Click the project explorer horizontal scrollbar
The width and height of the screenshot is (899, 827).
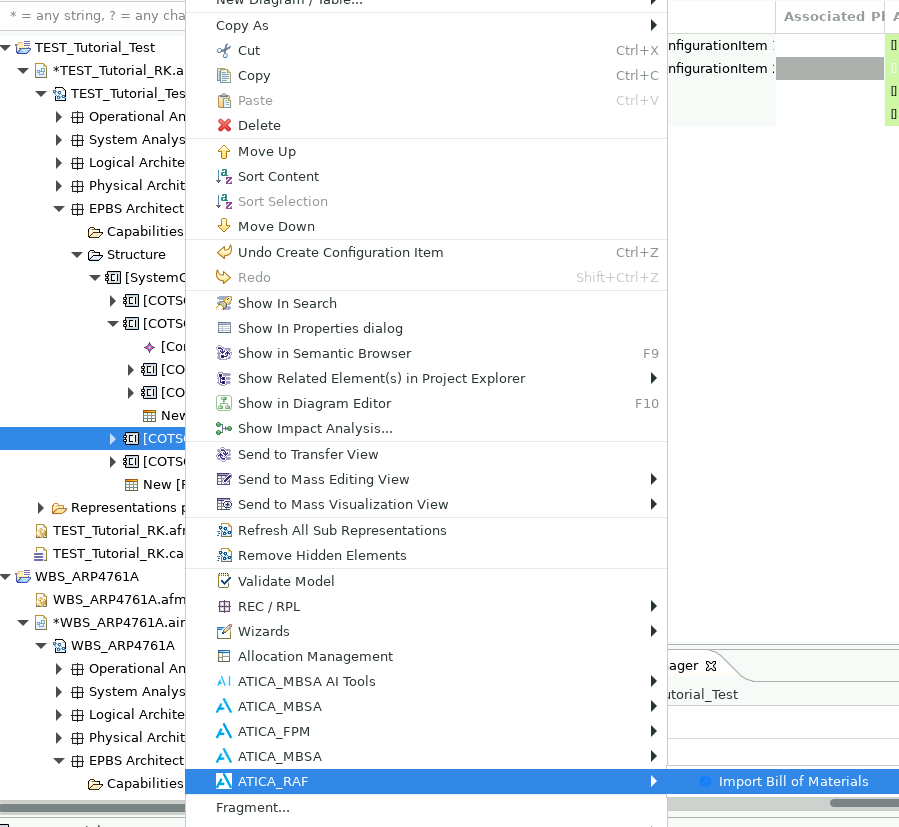pos(92,808)
